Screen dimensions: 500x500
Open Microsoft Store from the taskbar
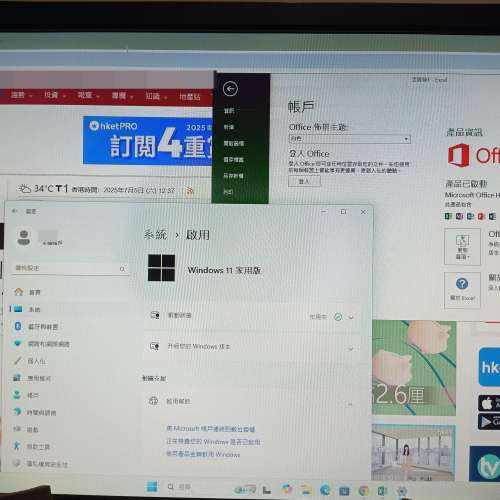tap(344, 491)
